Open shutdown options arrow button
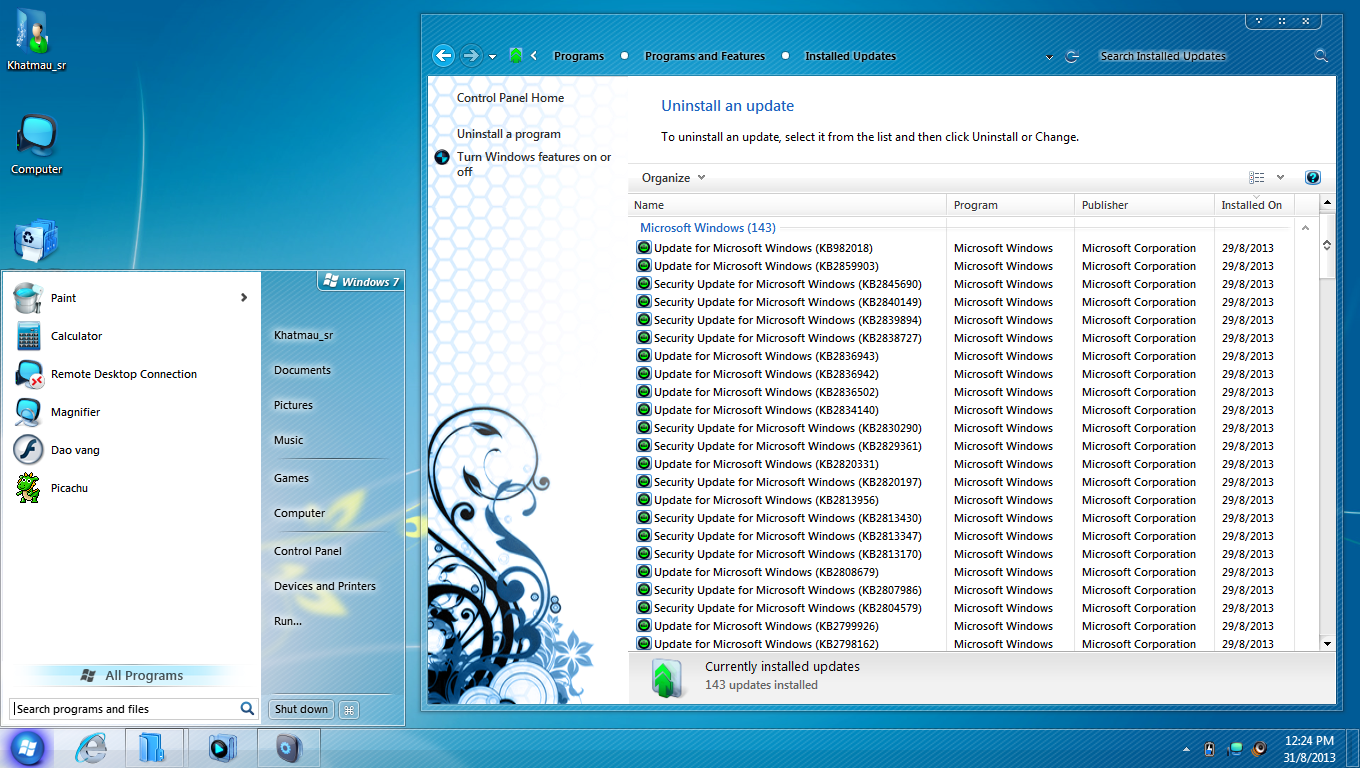 point(348,709)
